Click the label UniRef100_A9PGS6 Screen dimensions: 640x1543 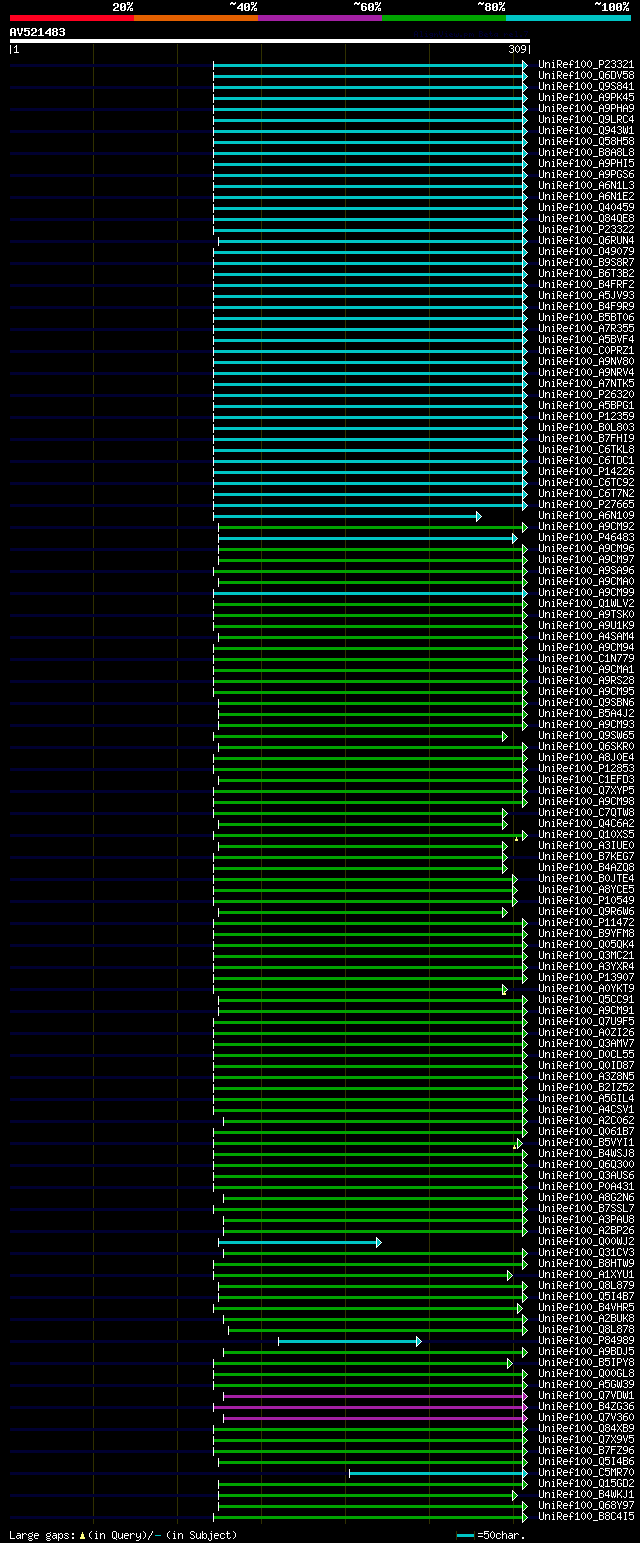coord(586,174)
